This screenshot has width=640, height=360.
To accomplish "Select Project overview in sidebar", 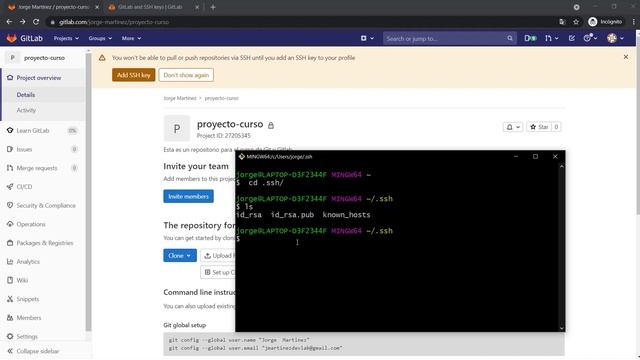I will pyautogui.click(x=39, y=78).
